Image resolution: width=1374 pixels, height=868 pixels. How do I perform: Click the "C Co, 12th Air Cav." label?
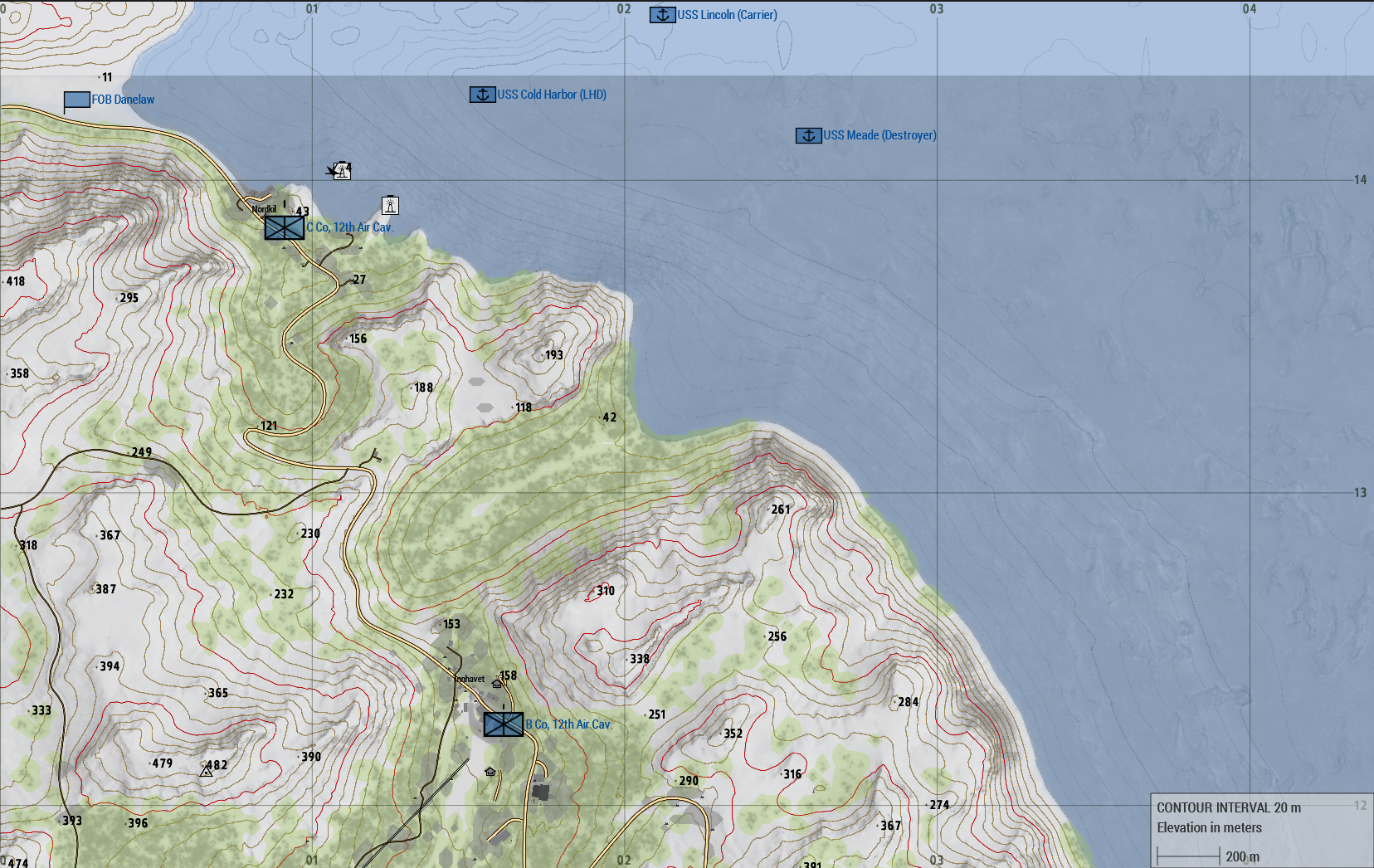coord(349,227)
